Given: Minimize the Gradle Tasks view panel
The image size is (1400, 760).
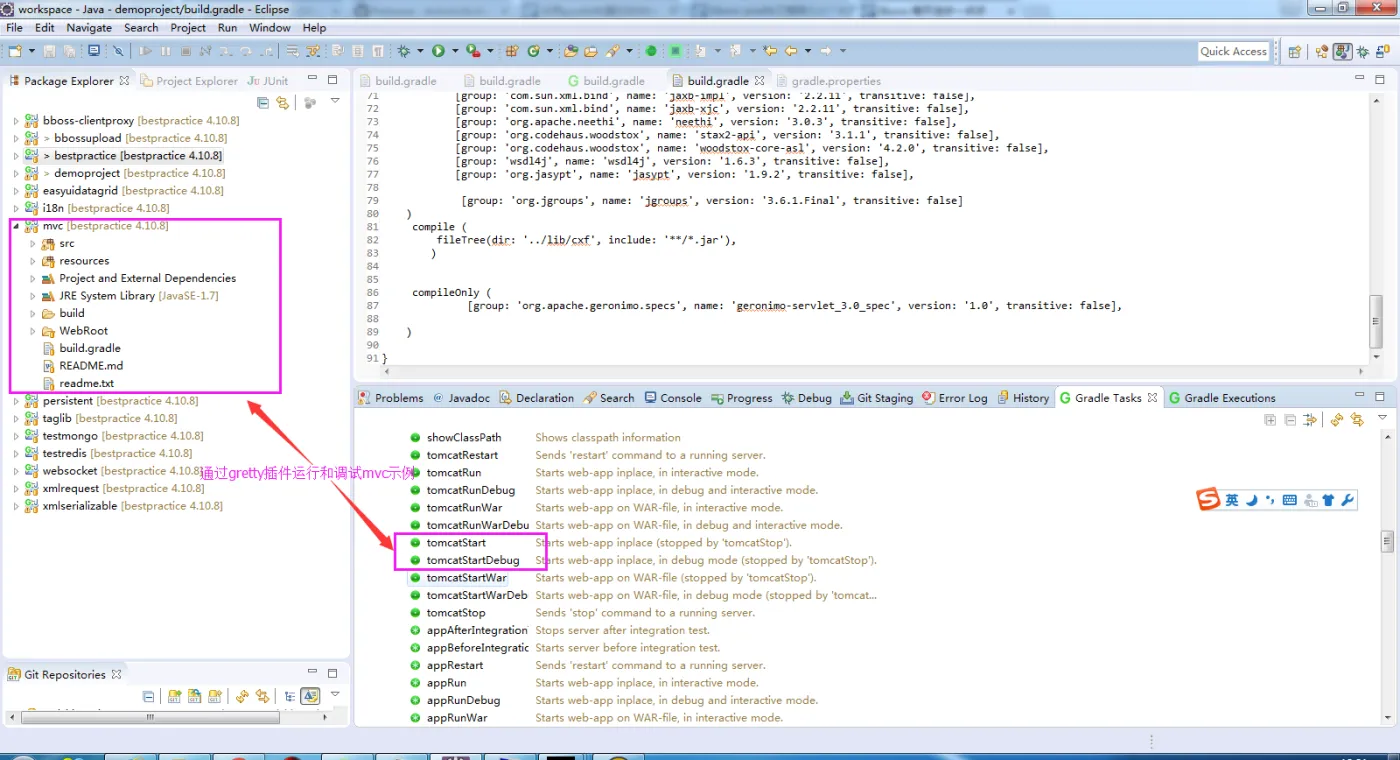Looking at the screenshot, I should 1359,395.
